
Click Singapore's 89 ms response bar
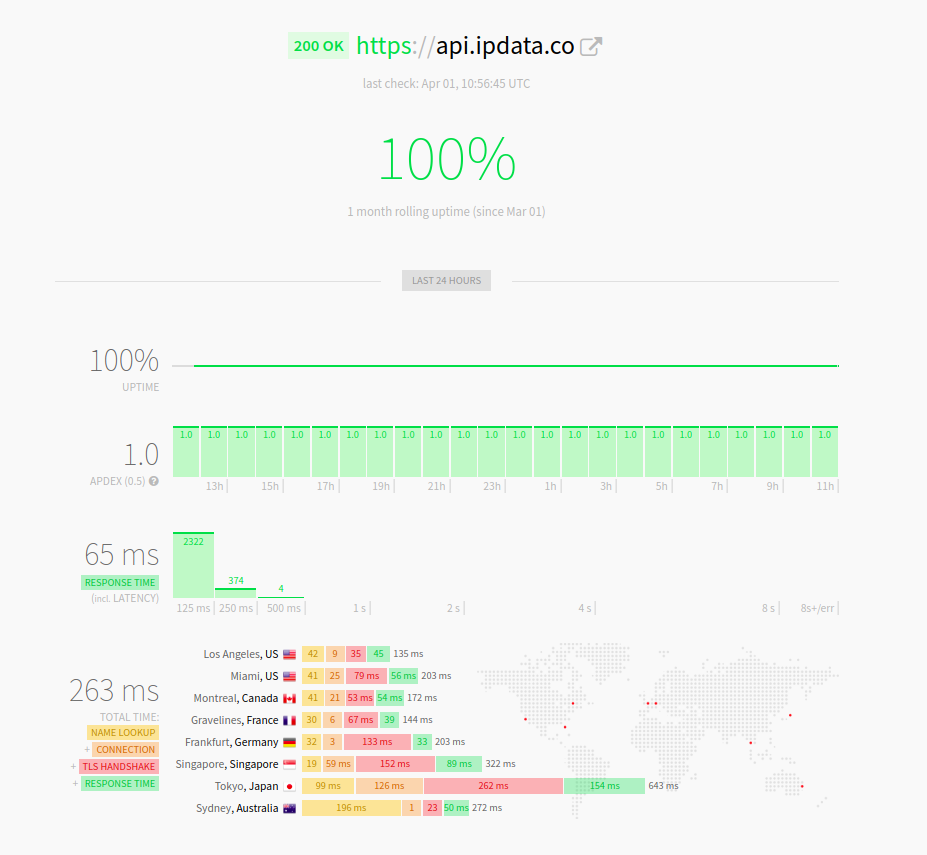tap(459, 765)
